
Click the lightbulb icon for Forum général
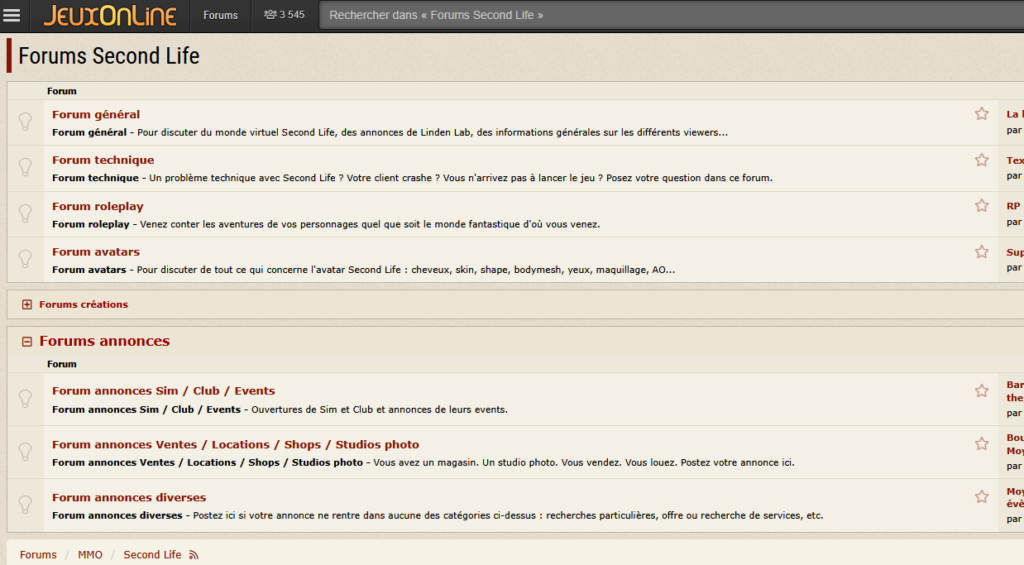click(x=26, y=122)
